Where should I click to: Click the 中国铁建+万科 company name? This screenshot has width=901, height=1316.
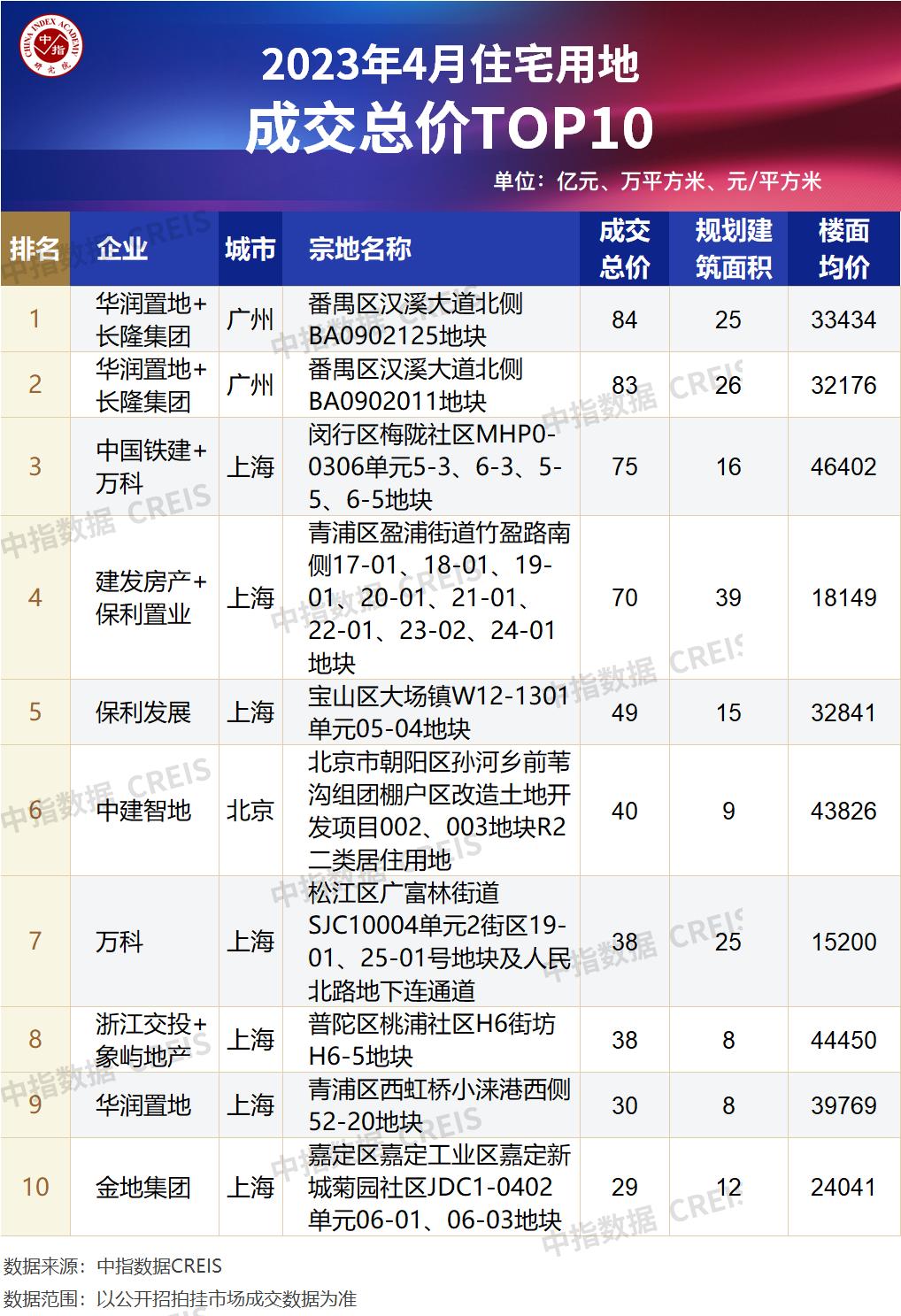coord(147,466)
